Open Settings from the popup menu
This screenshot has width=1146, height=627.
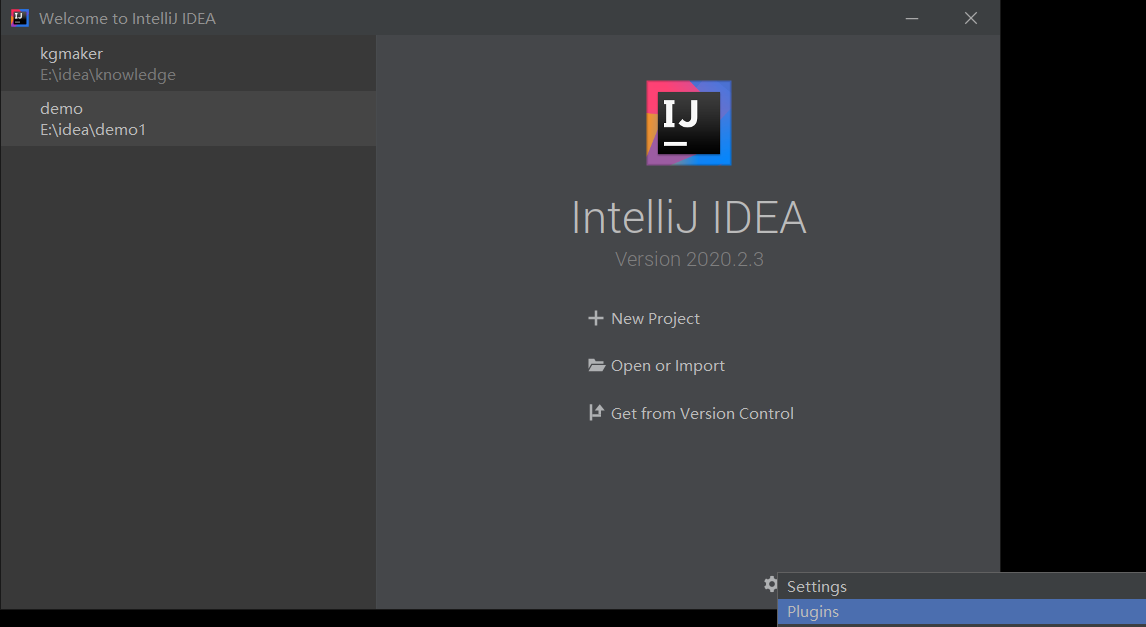point(962,587)
